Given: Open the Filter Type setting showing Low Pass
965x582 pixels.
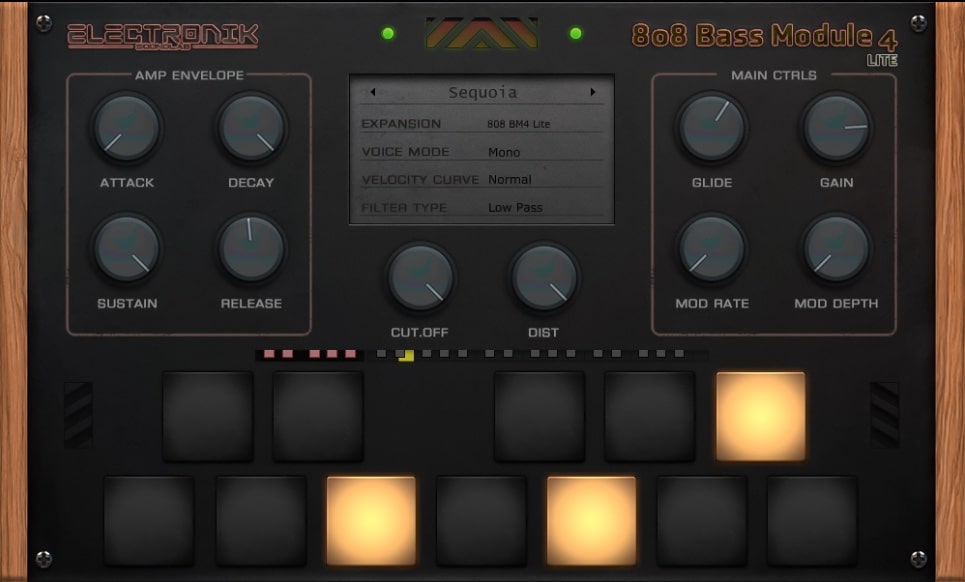Looking at the screenshot, I should pyautogui.click(x=517, y=207).
